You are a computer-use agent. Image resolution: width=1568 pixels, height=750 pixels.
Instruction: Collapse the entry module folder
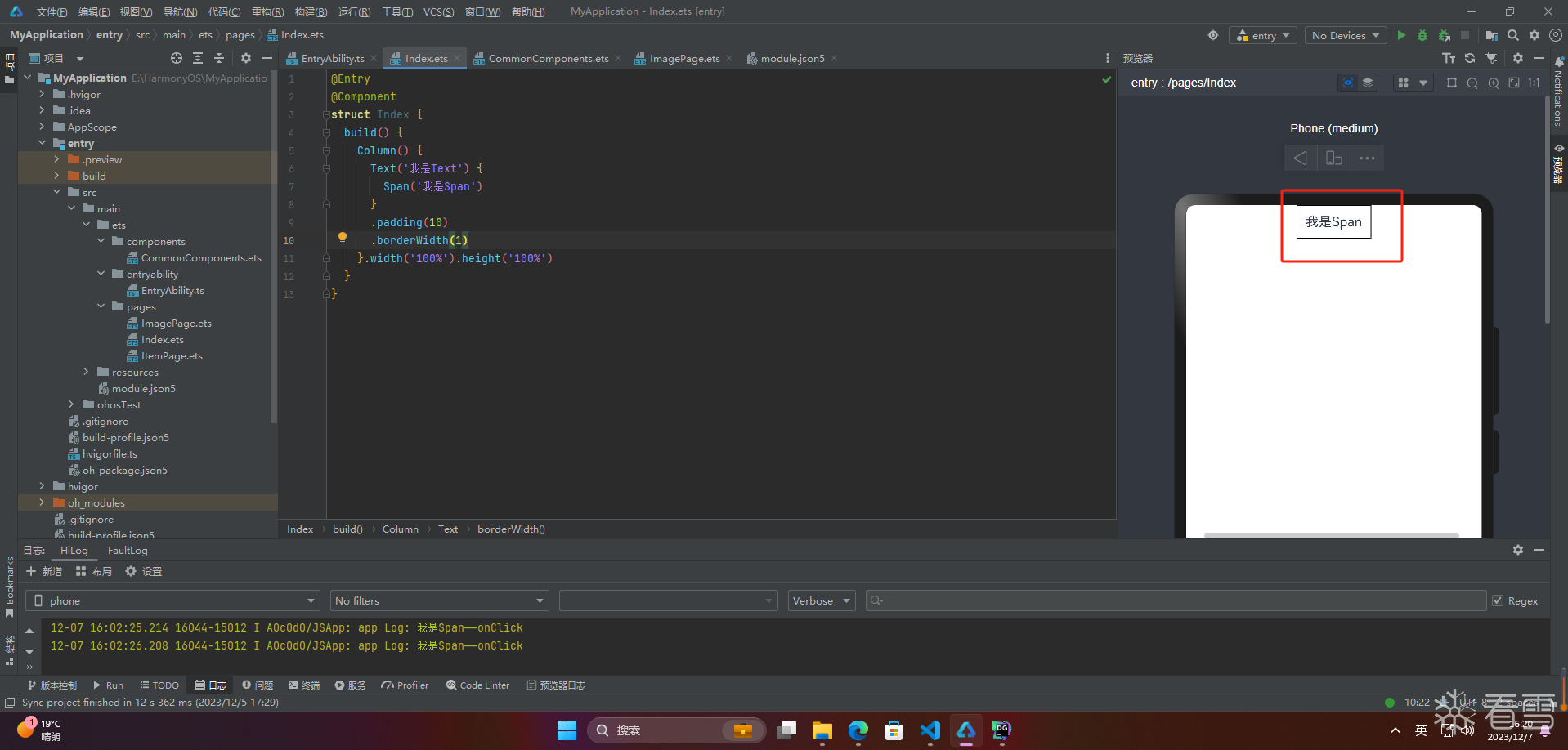pos(42,143)
